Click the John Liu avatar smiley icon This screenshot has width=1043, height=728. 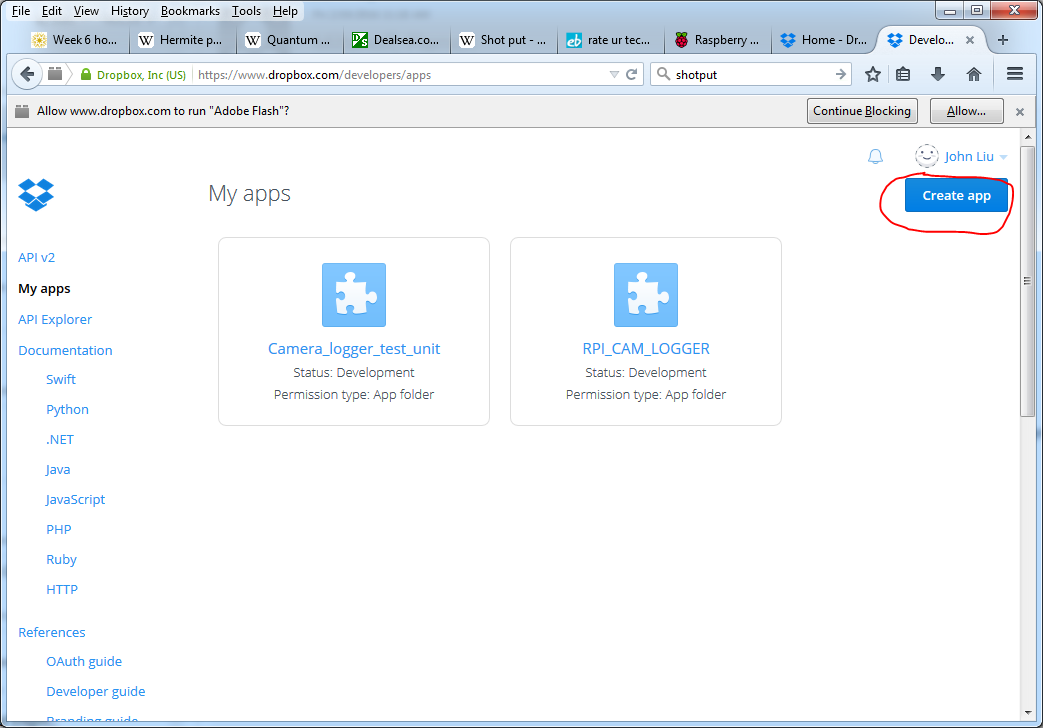point(927,156)
